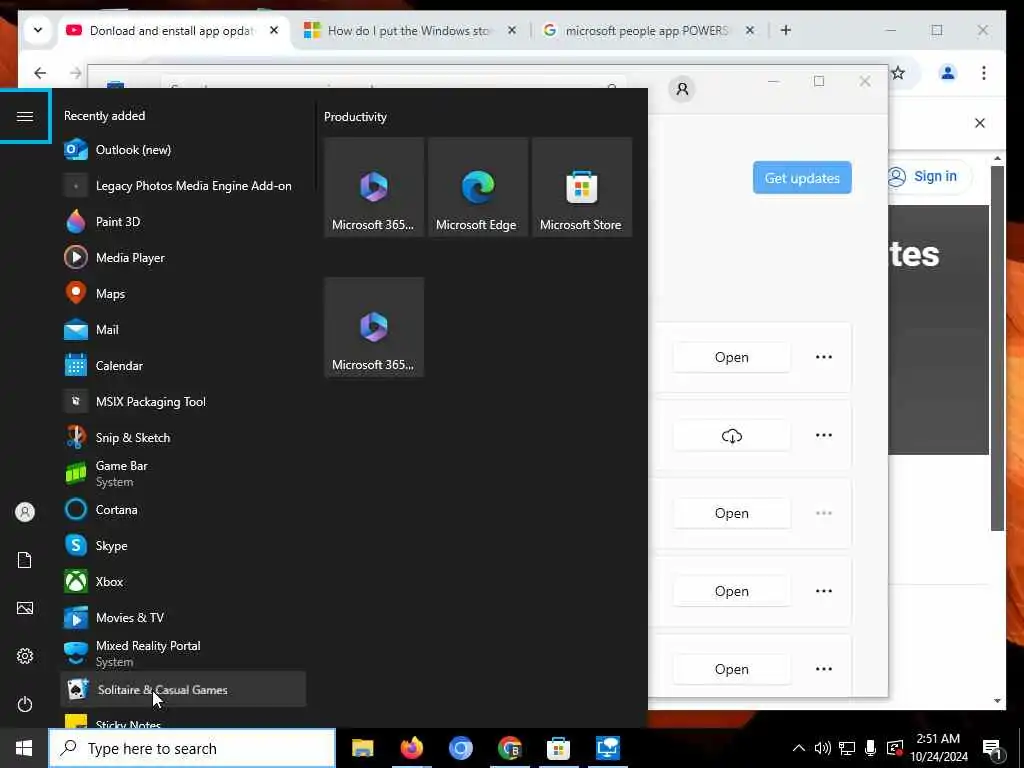This screenshot has width=1024, height=768.
Task: Go back in Chrome
Action: click(40, 73)
